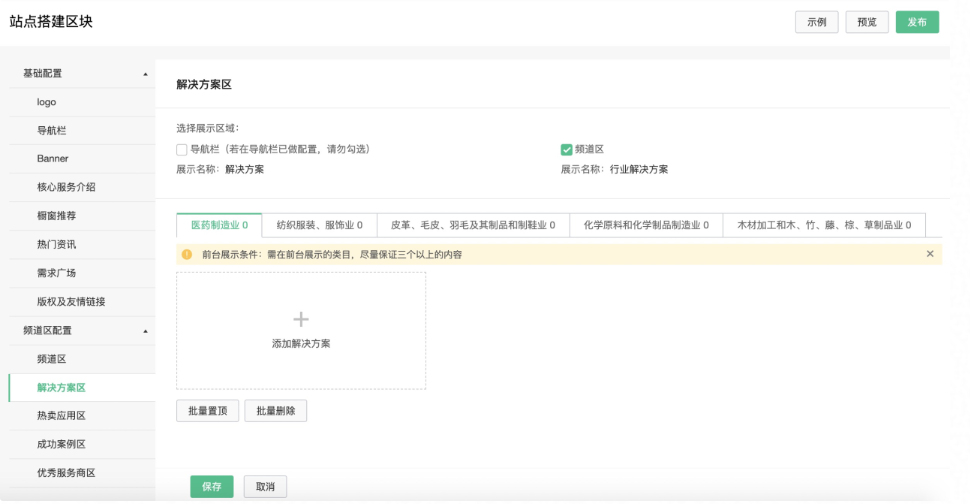Open the 皮革、毛皮、羽毛及其制品和制鞋业 tab
The width and height of the screenshot is (970, 504).
pos(473,225)
